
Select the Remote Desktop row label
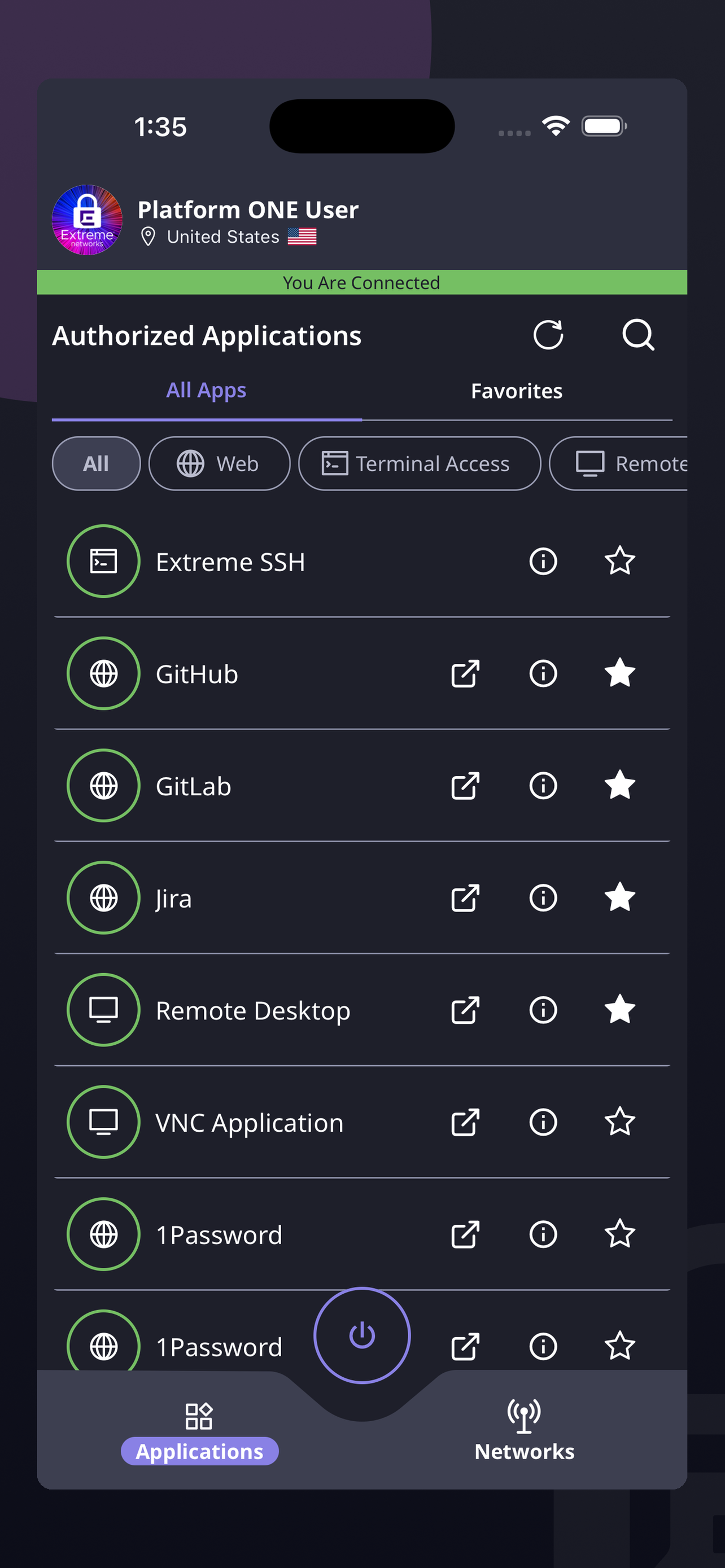pyautogui.click(x=252, y=1010)
